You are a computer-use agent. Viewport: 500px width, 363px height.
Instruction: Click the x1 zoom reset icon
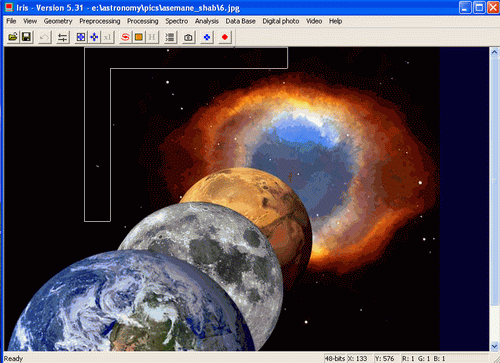tap(107, 37)
